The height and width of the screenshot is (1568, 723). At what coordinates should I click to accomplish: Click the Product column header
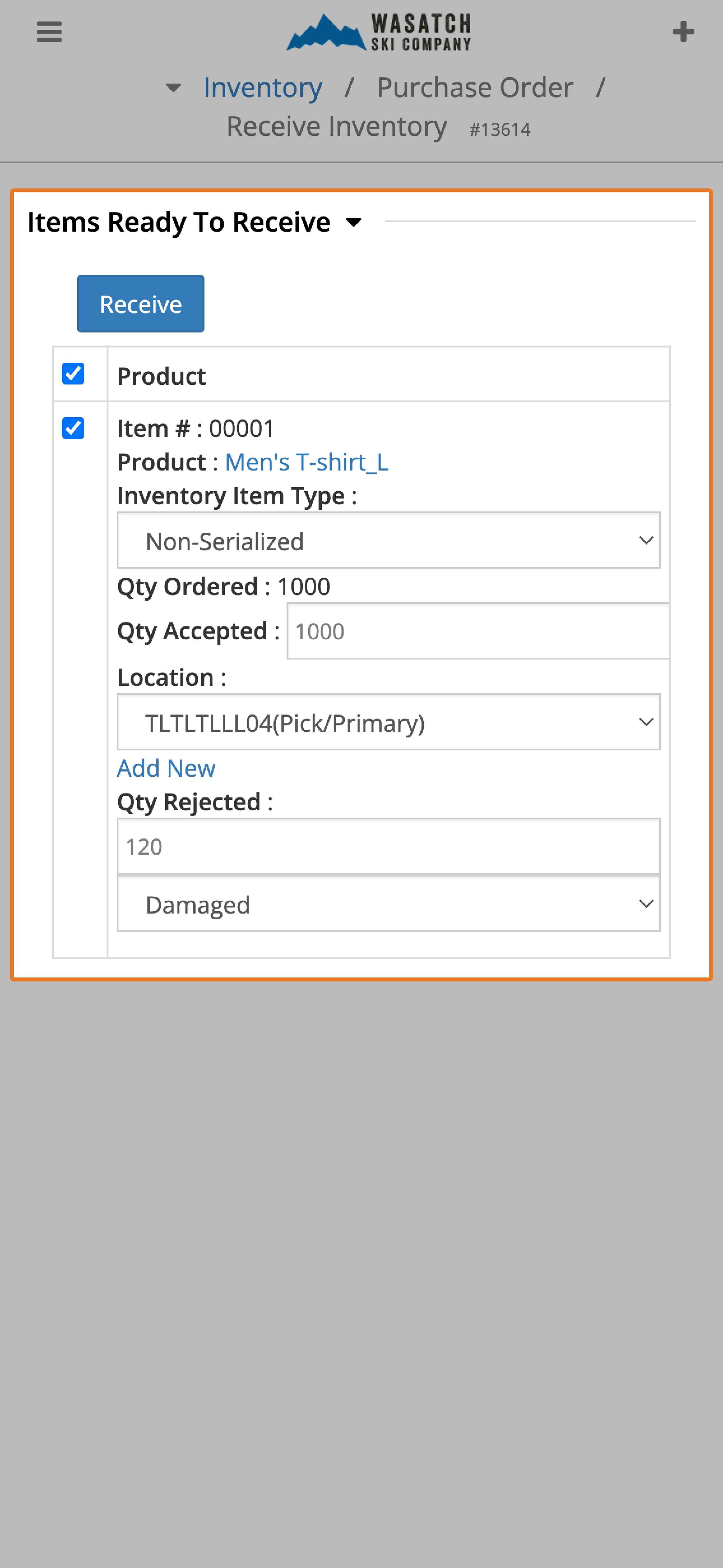click(x=161, y=376)
